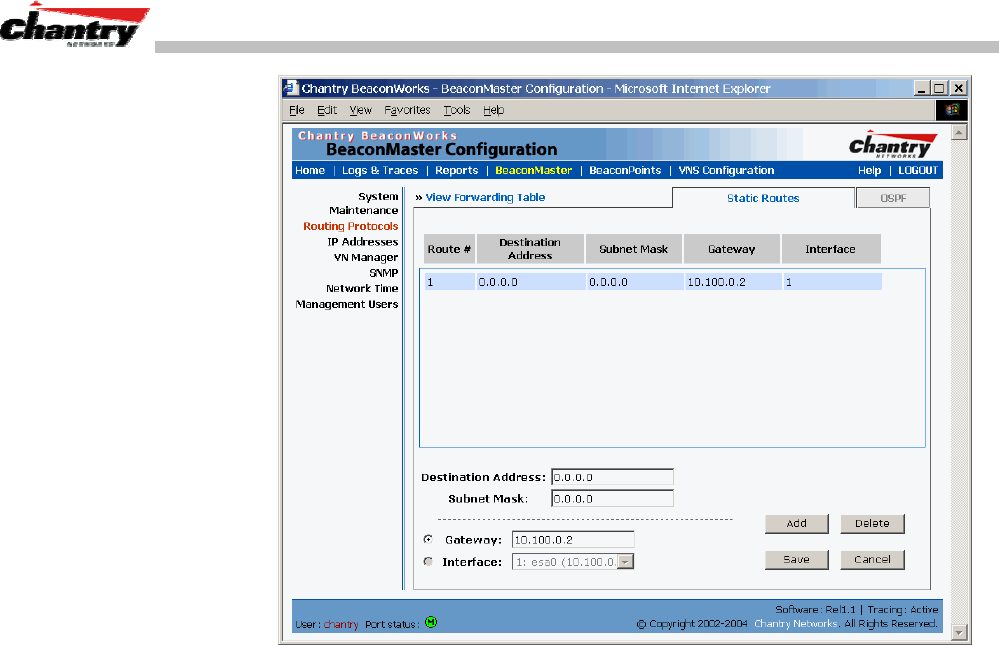Select Maintenance in left sidebar
Image resolution: width=999 pixels, height=645 pixels.
[x=363, y=210]
